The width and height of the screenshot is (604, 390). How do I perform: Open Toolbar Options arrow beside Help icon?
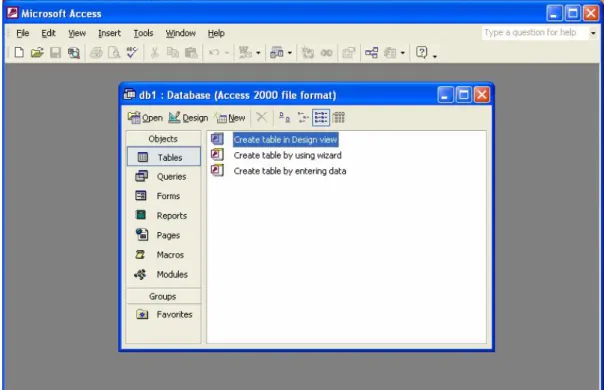pyautogui.click(x=435, y=56)
